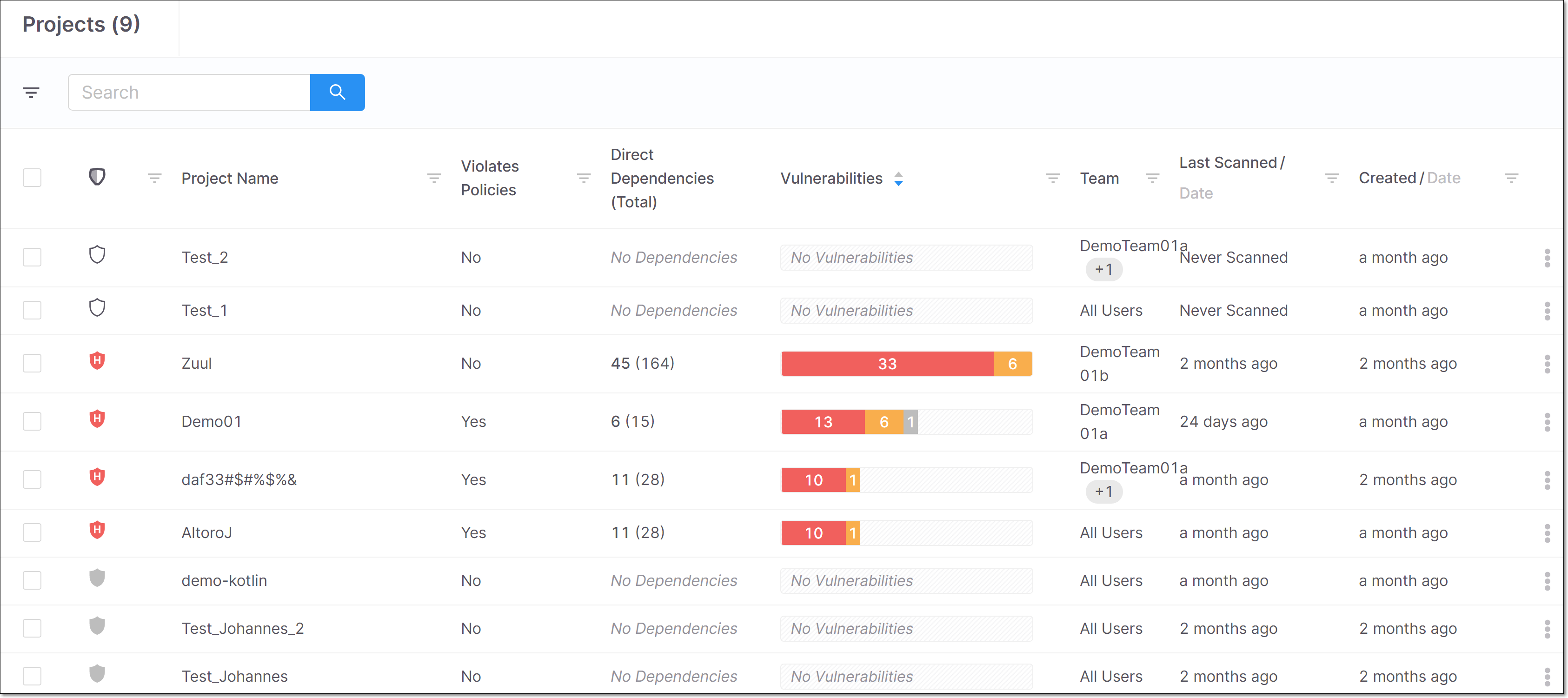Expand +1 teams badge for Test_2
The width and height of the screenshot is (1568, 698).
pos(1103,270)
